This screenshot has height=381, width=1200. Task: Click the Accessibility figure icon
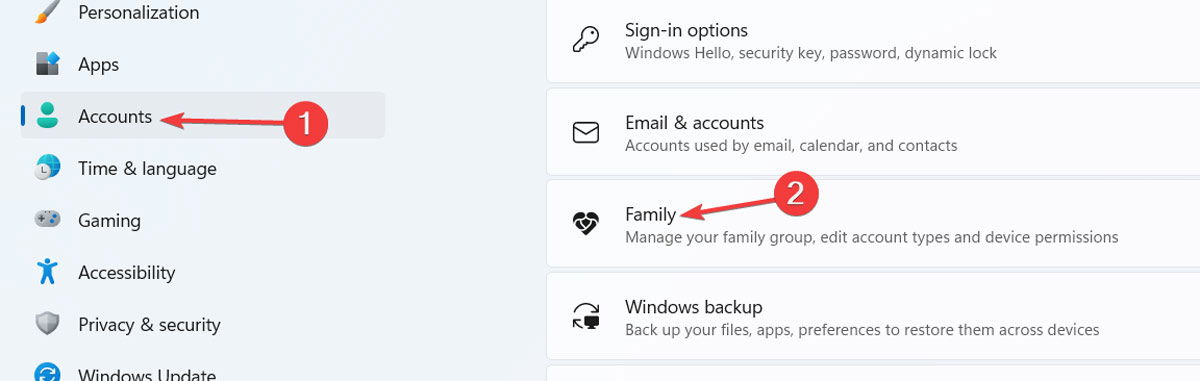tap(47, 272)
